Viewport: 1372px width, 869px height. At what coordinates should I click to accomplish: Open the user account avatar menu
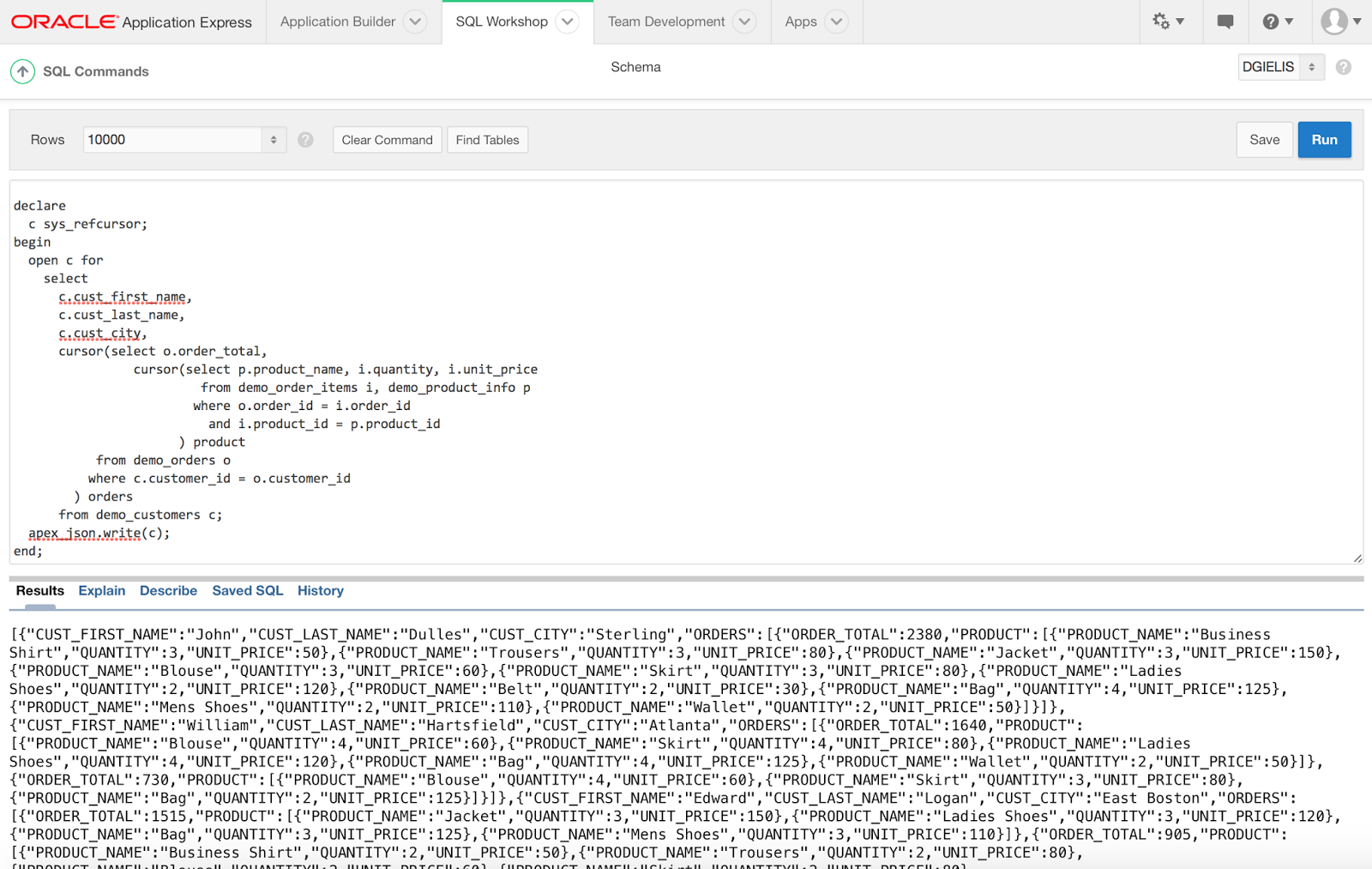tap(1341, 21)
